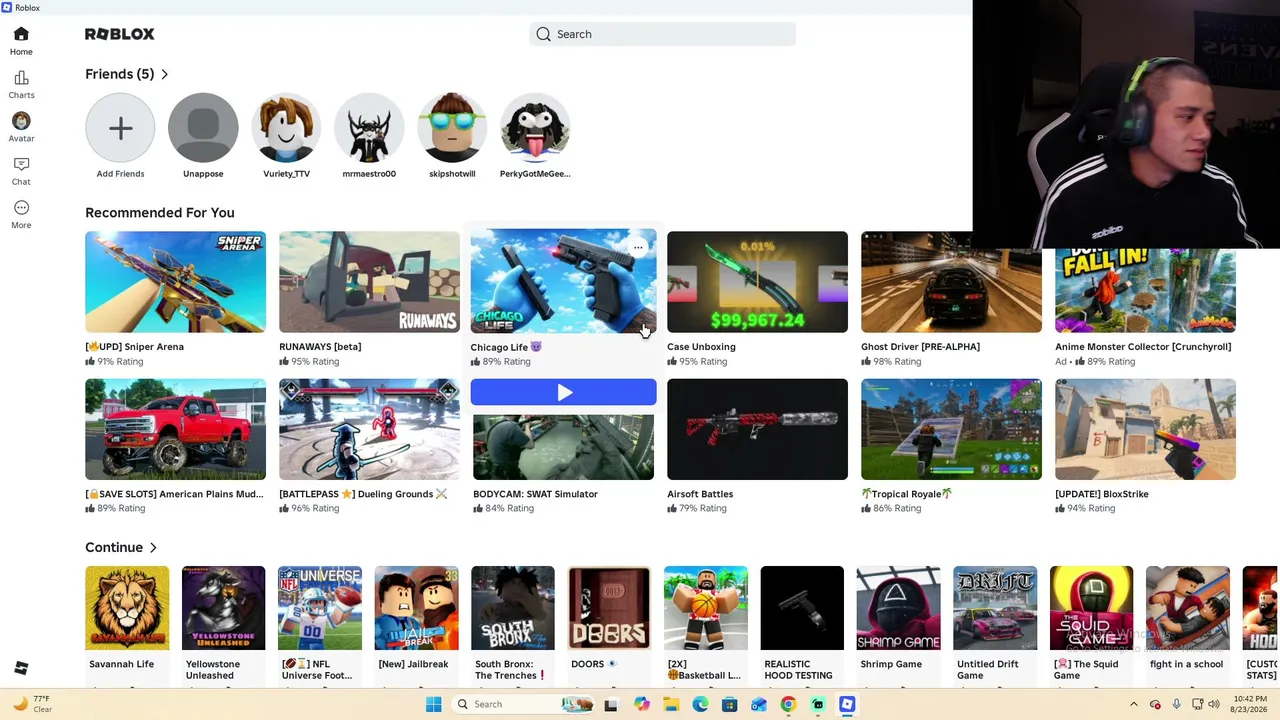Continue playing fight in a school
Image resolution: width=1280 pixels, height=720 pixels.
click(1188, 608)
